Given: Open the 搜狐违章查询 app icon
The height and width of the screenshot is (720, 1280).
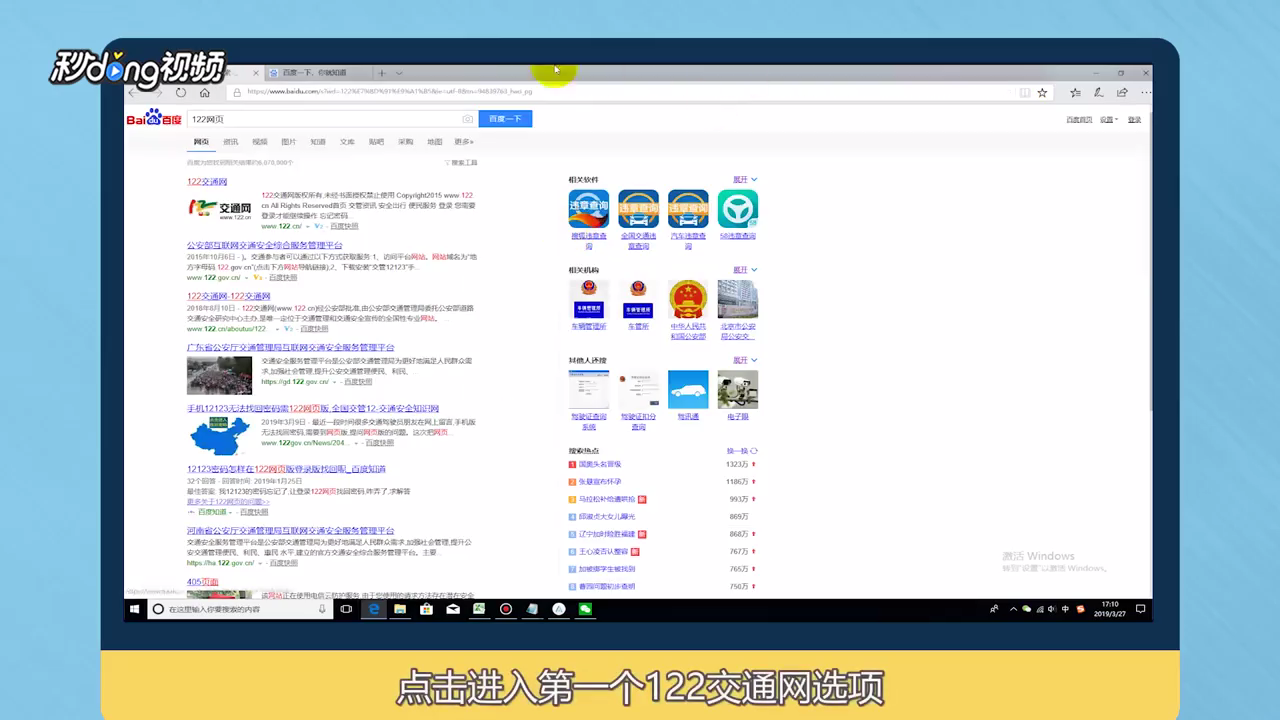Looking at the screenshot, I should click(589, 209).
